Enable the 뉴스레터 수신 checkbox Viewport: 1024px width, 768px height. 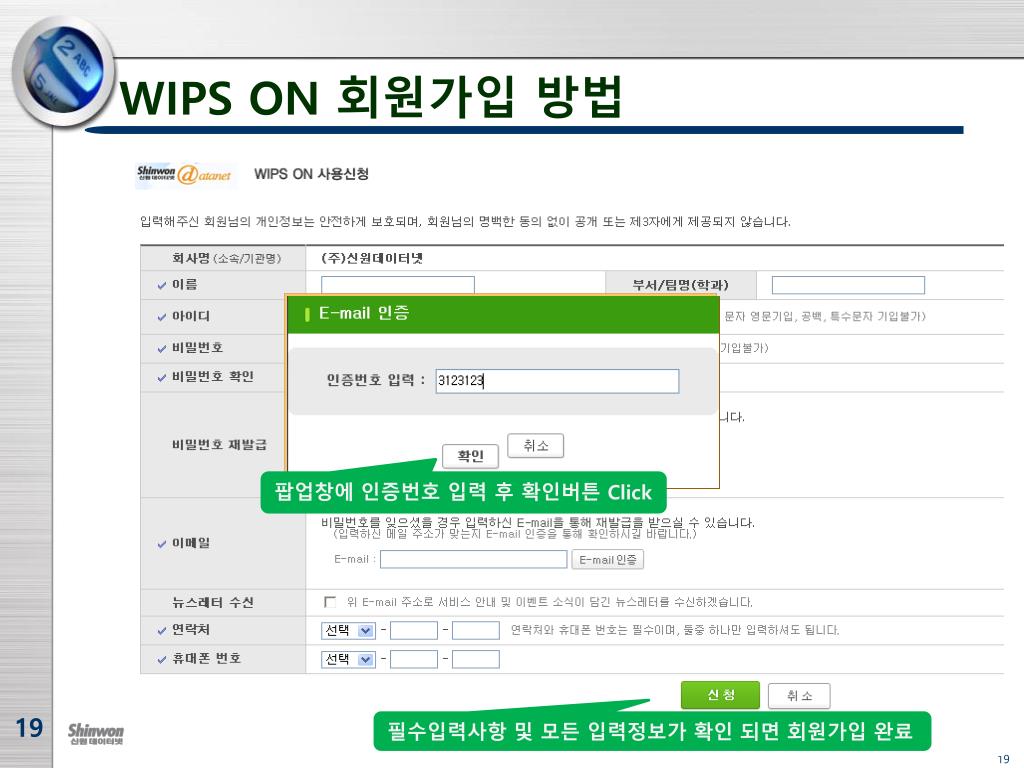point(330,602)
